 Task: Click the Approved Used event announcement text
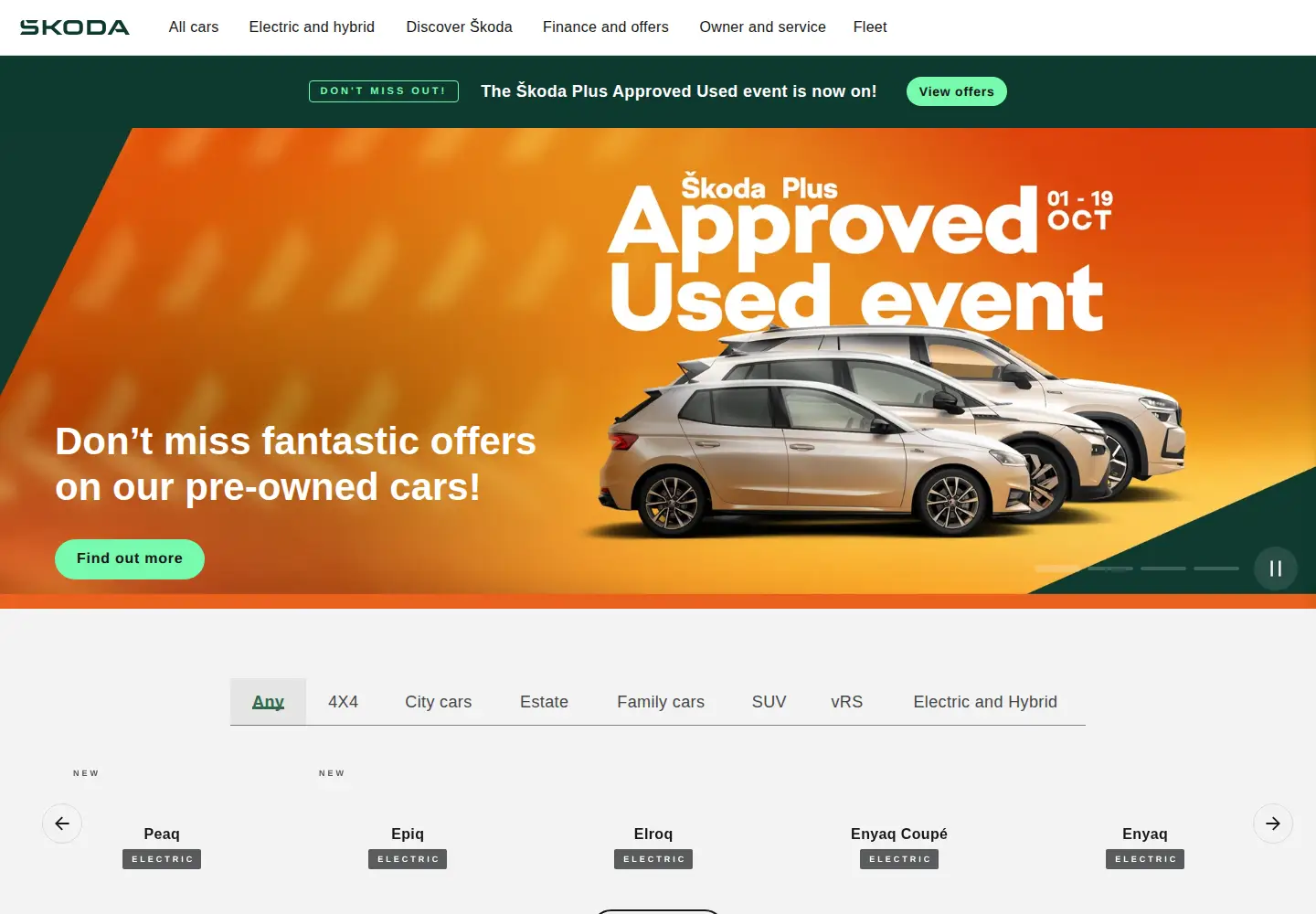(678, 91)
